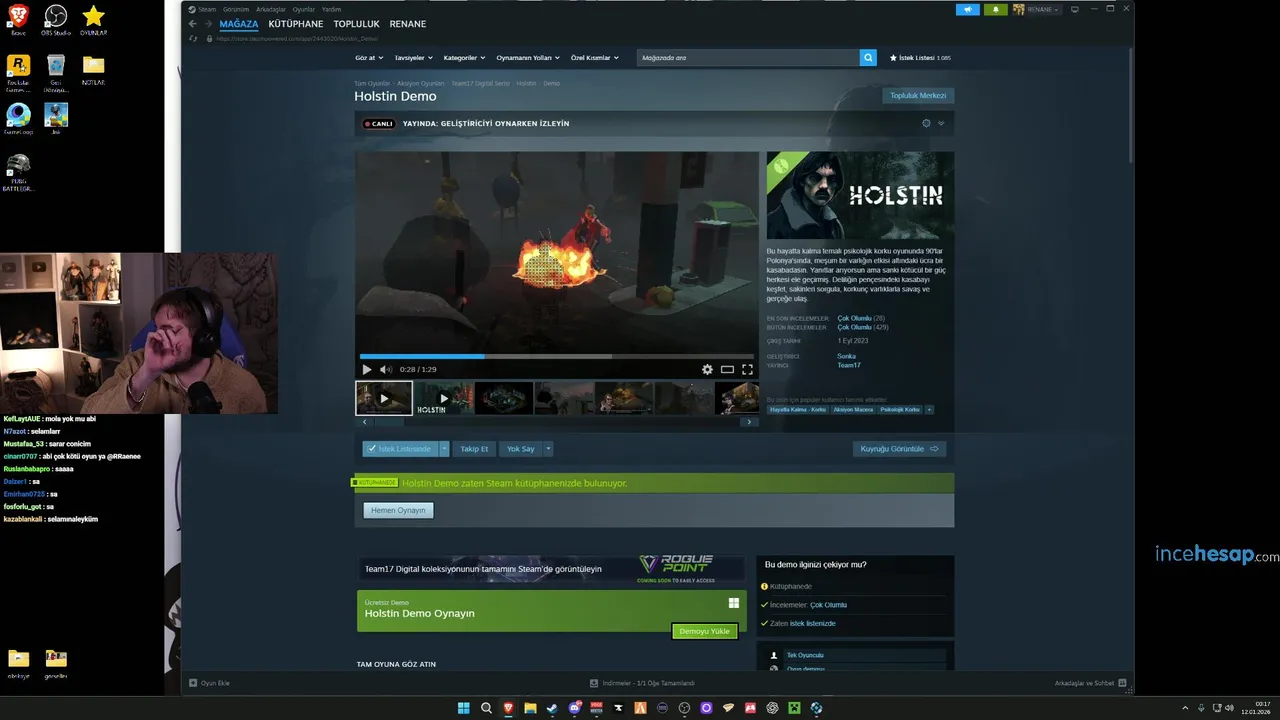Viewport: 1280px width, 720px height.
Task: Open the İstek Listesi link
Action: click(920, 58)
